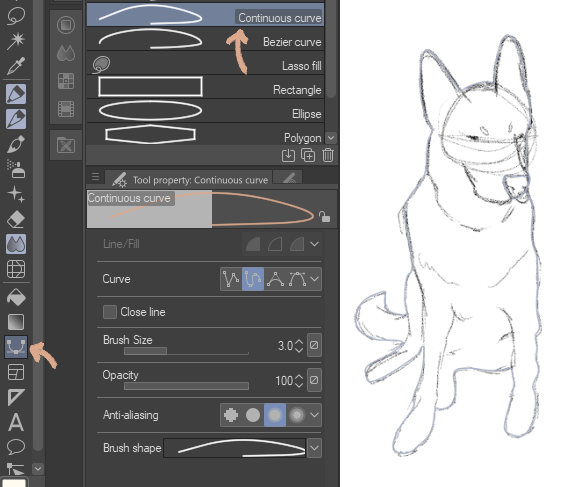Click the main color swatch below toolbar
The width and height of the screenshot is (565, 487).
coord(14,483)
